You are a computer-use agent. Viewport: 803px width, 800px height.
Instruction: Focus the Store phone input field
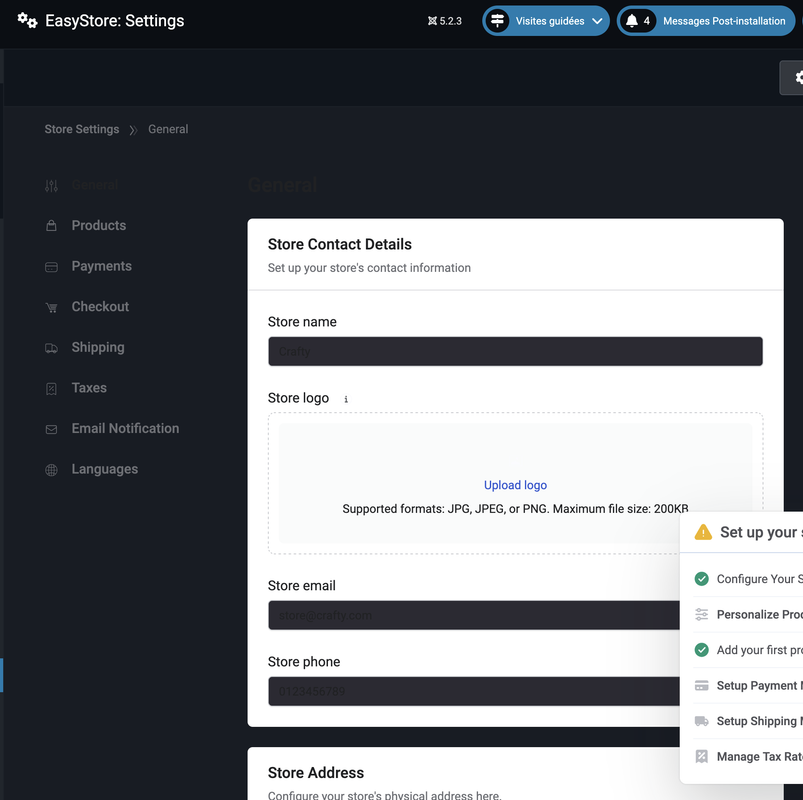click(x=474, y=691)
